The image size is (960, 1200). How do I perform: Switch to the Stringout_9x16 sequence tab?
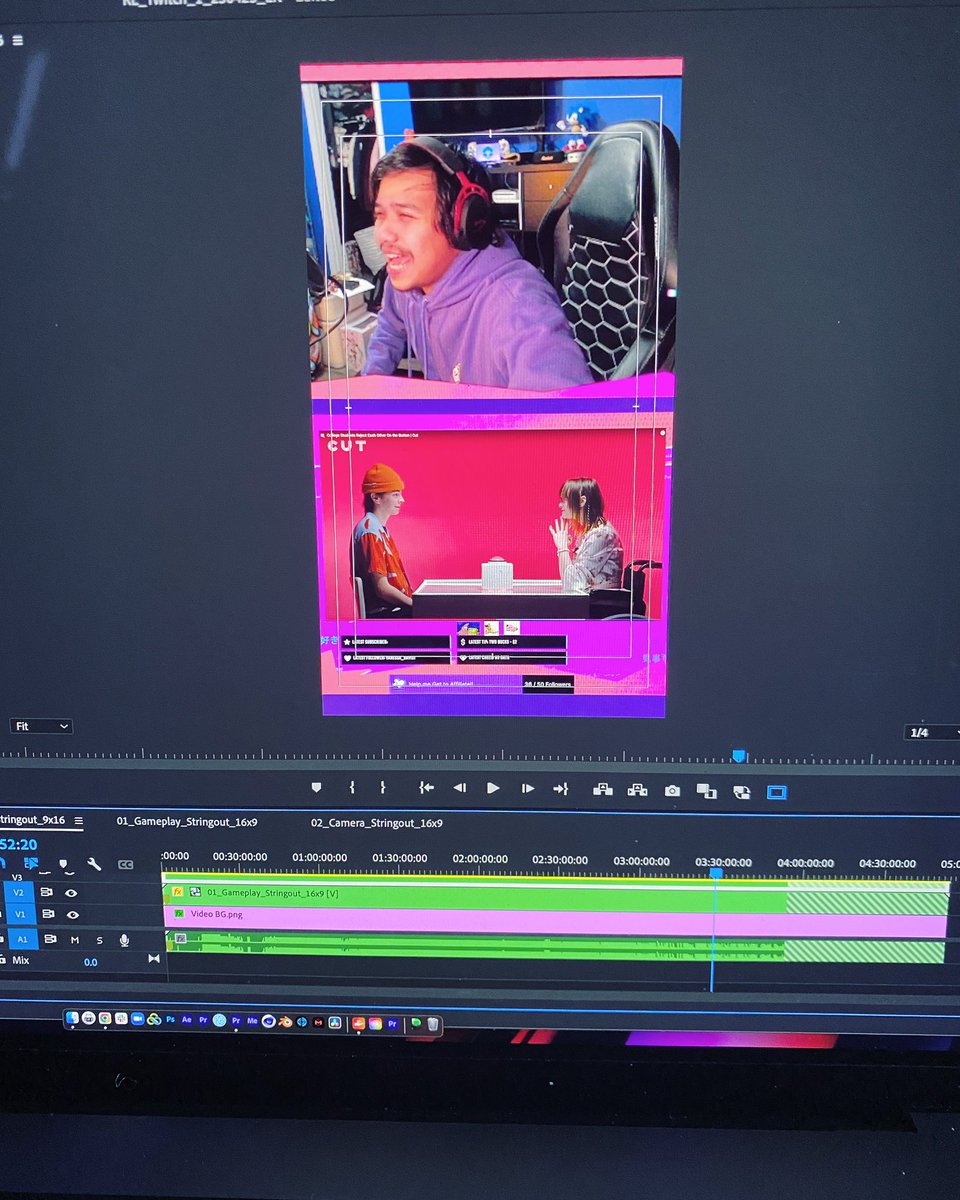point(32,820)
